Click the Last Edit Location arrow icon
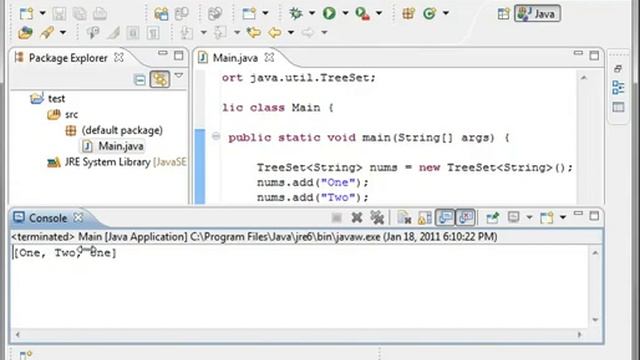 (254, 32)
